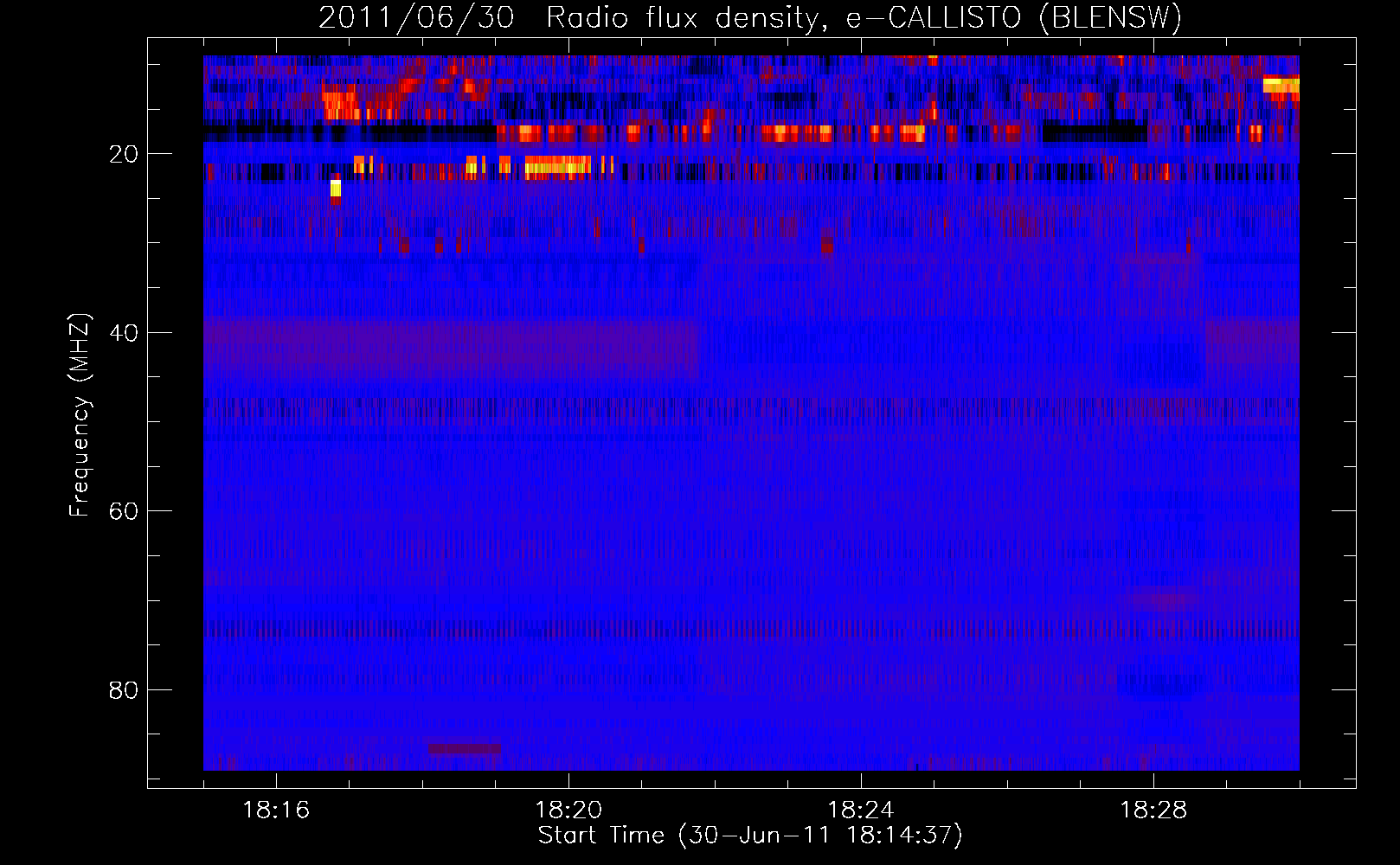This screenshot has width=1400, height=865.
Task: Click the 80 MHz frequency tick label
Action: (124, 690)
